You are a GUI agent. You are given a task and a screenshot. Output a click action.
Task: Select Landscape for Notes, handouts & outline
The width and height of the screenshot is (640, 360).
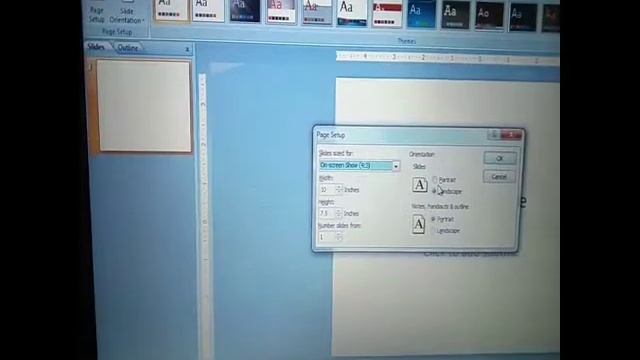tap(433, 231)
